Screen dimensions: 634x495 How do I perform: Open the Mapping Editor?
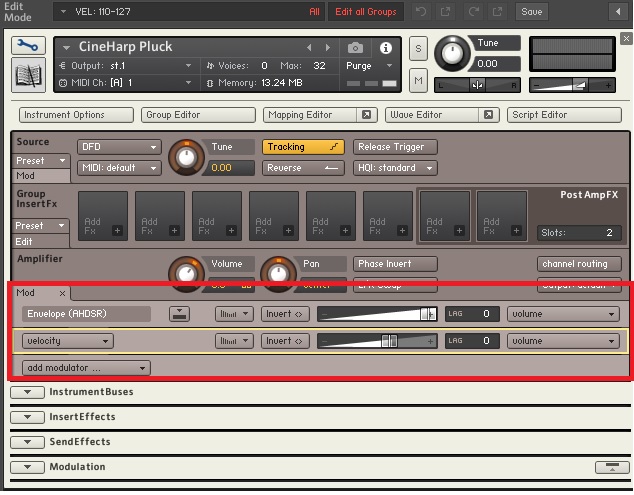click(x=310, y=115)
